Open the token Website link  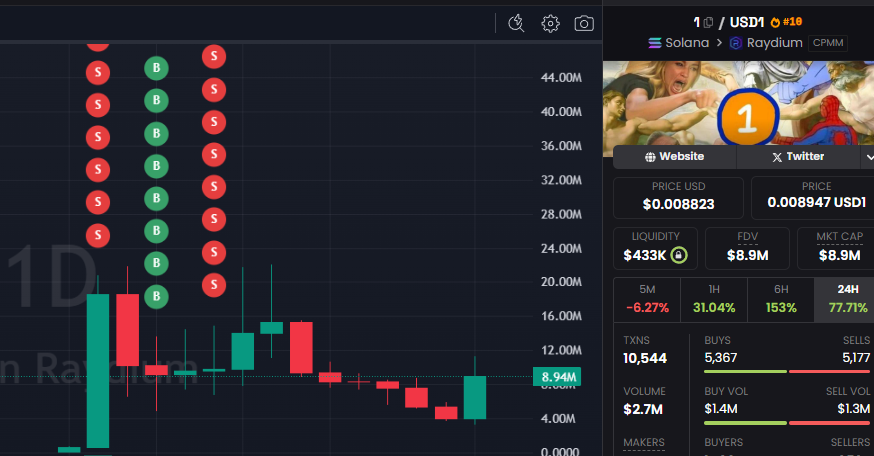click(x=674, y=157)
